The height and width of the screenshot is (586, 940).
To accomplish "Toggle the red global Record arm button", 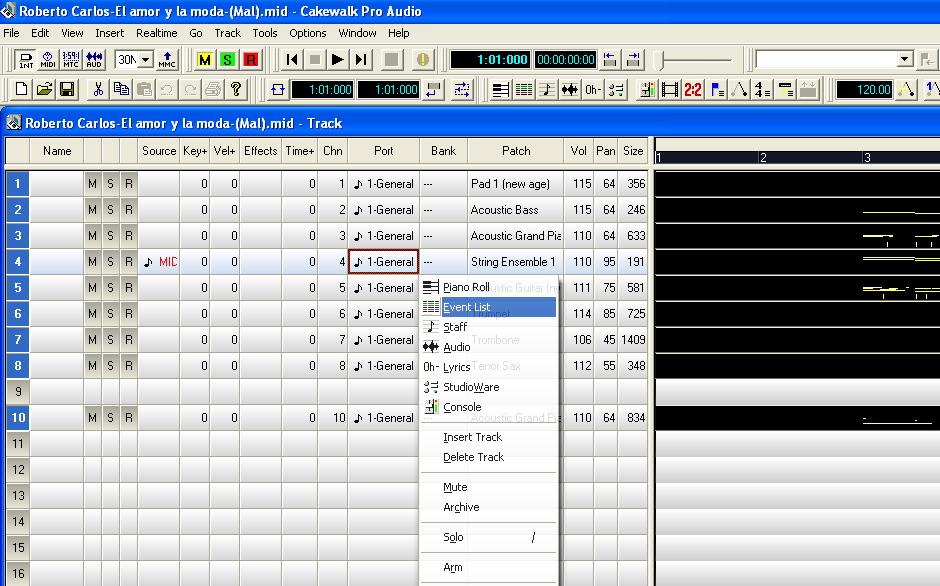I will point(251,60).
